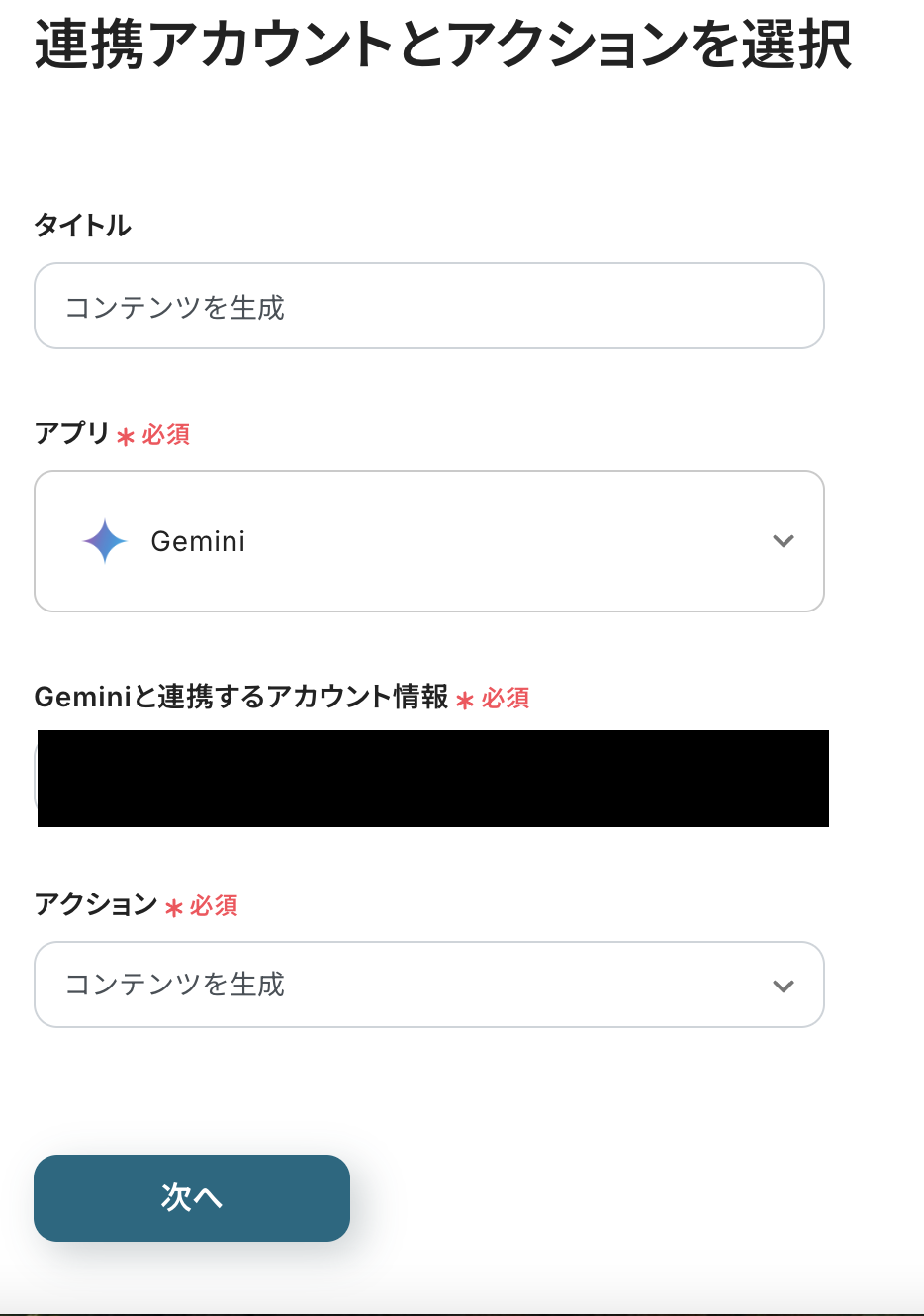Click the red asterisk beside アカウント情報
The height and width of the screenshot is (1316, 924).
(465, 701)
